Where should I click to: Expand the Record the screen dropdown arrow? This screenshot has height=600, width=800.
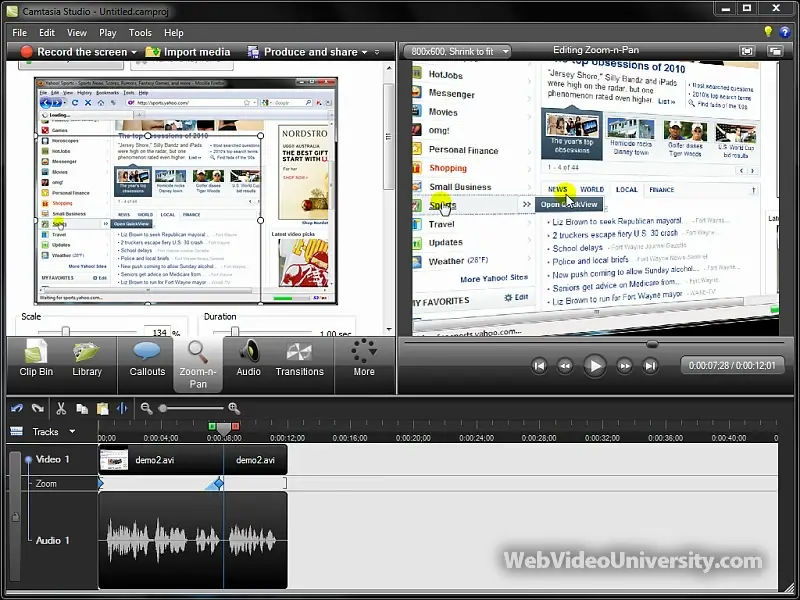[134, 53]
